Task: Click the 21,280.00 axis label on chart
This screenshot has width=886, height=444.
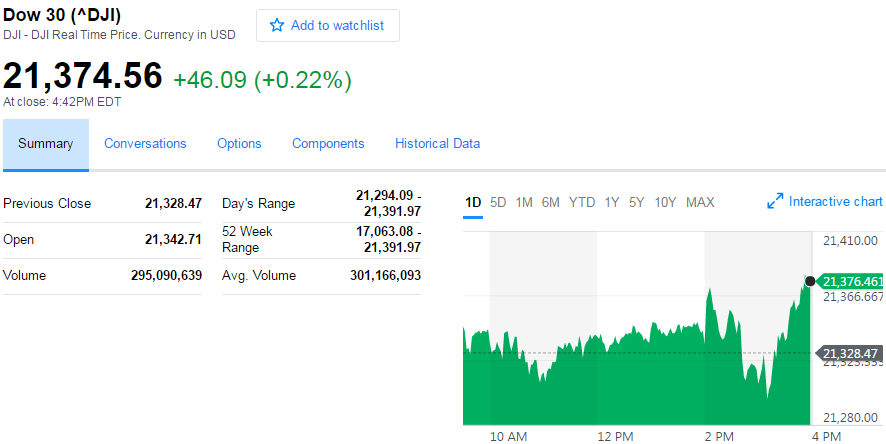Action: click(850, 417)
